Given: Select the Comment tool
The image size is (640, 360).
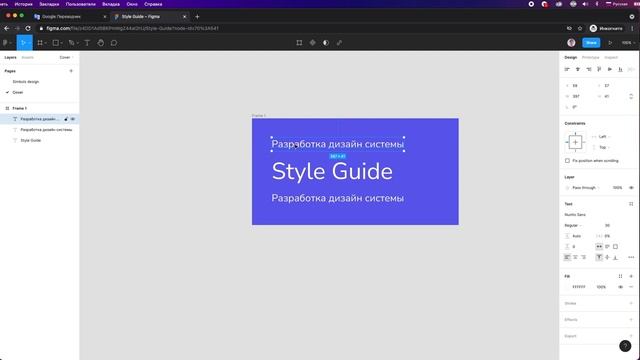Looking at the screenshot, I should [x=114, y=43].
